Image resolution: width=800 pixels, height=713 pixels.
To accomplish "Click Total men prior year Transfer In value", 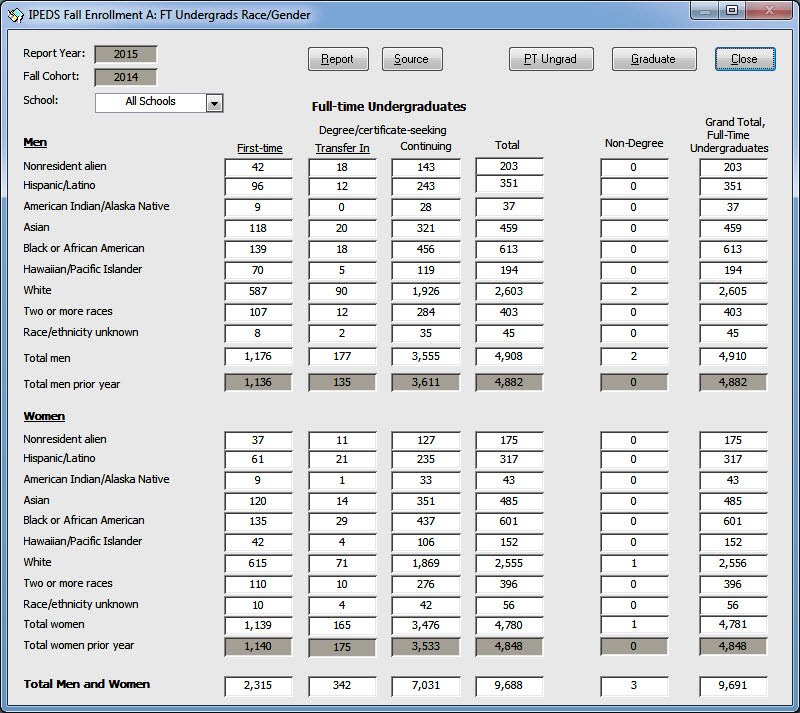I will [x=342, y=382].
